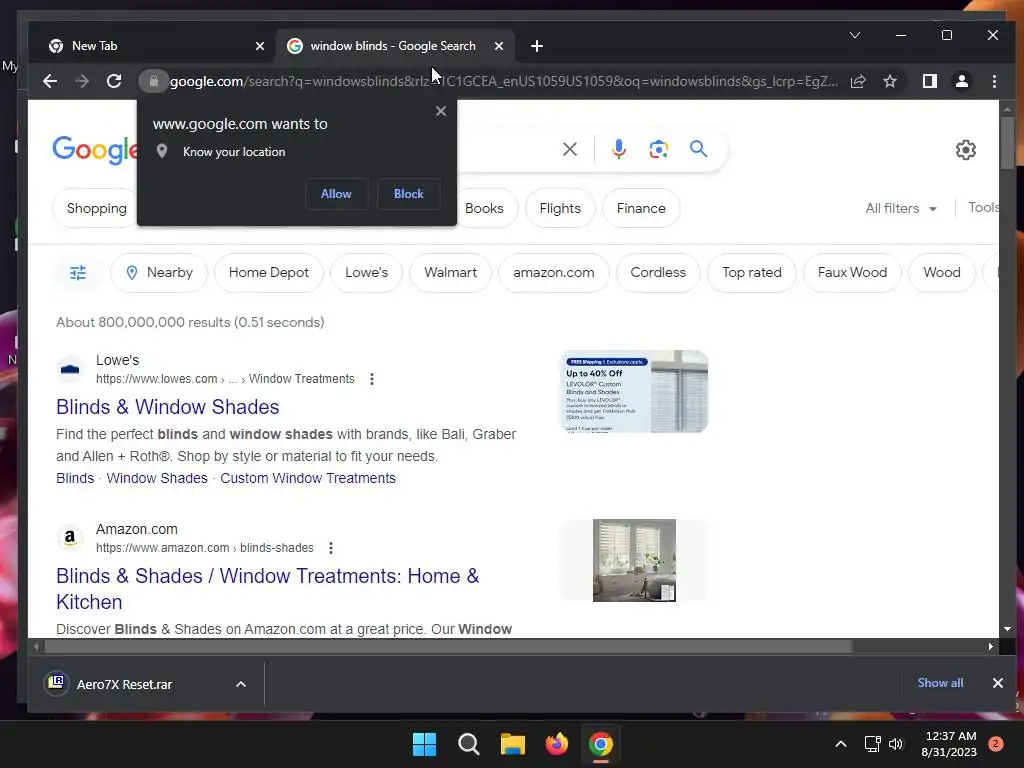Screen dimensions: 1024x768
Task: Close the downloads bar
Action: coord(998,683)
